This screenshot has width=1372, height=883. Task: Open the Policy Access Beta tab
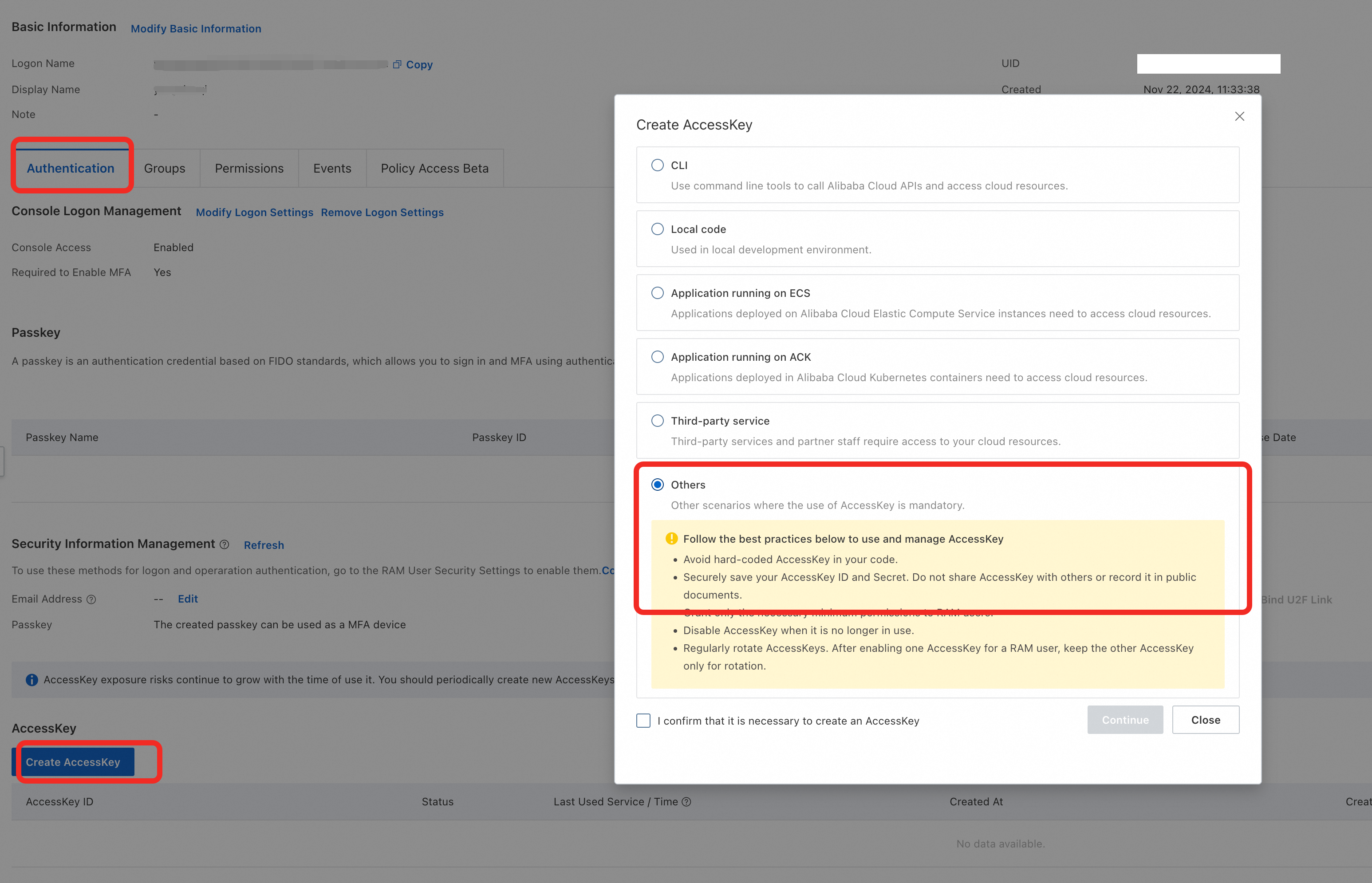tap(434, 168)
